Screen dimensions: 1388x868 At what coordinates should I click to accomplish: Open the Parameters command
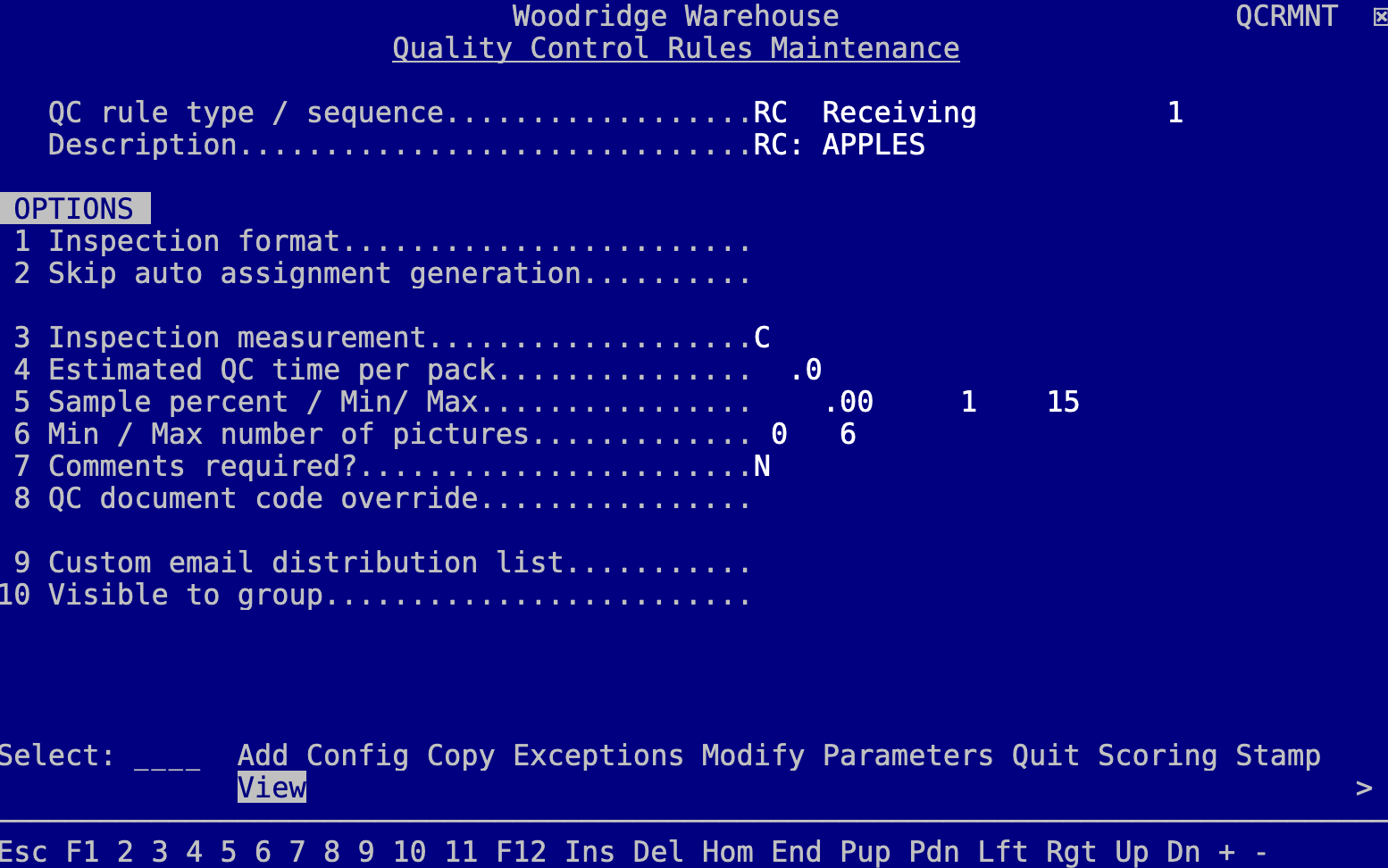907,755
